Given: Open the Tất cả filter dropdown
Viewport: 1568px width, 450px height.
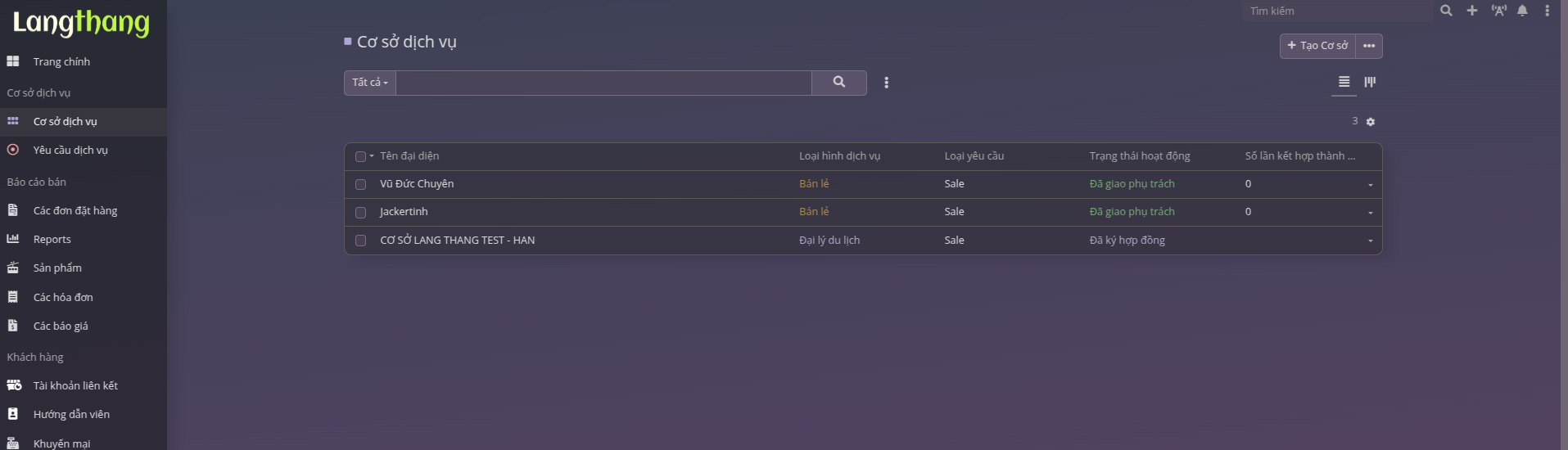Looking at the screenshot, I should [x=370, y=83].
